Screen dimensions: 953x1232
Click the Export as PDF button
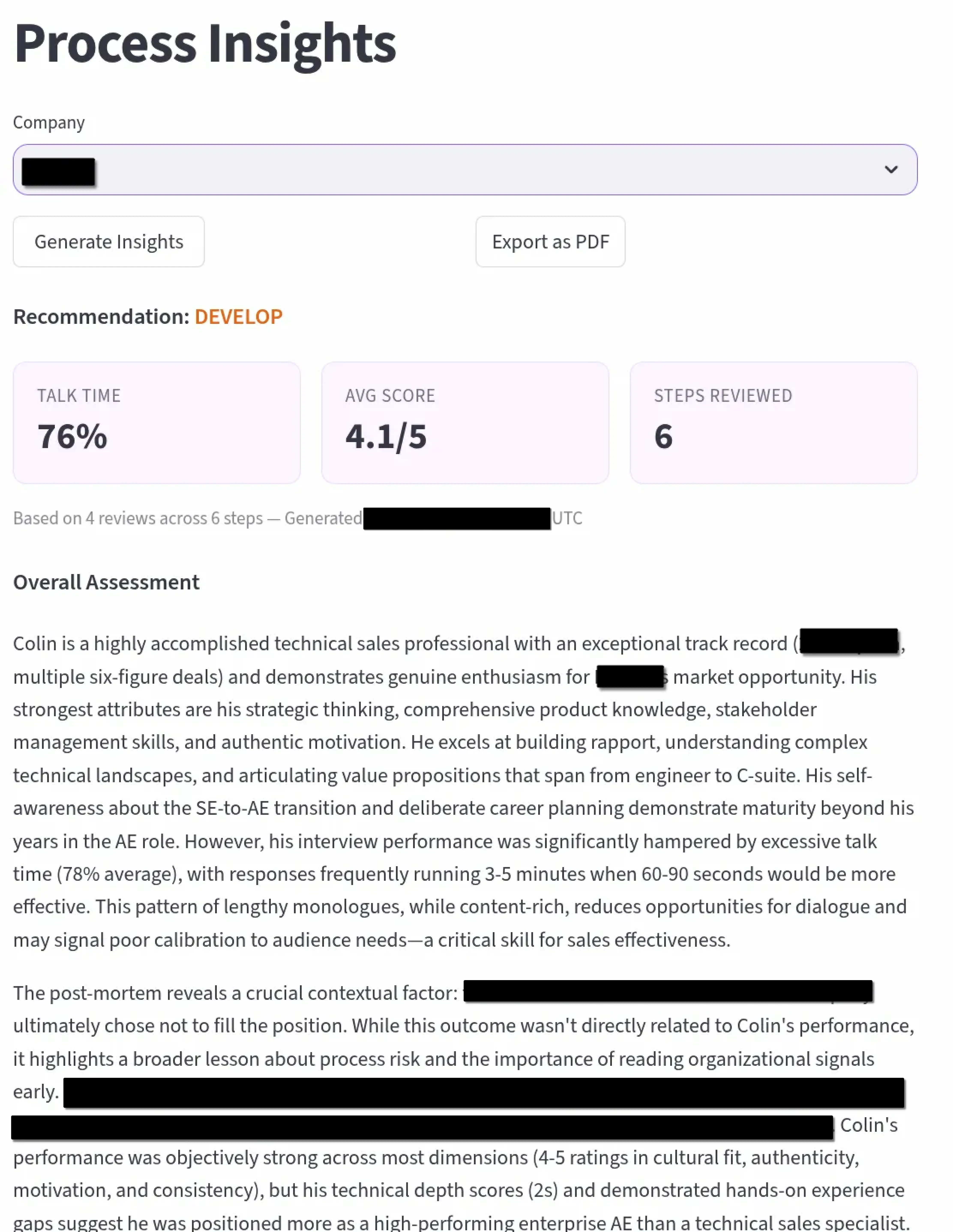[x=550, y=241]
